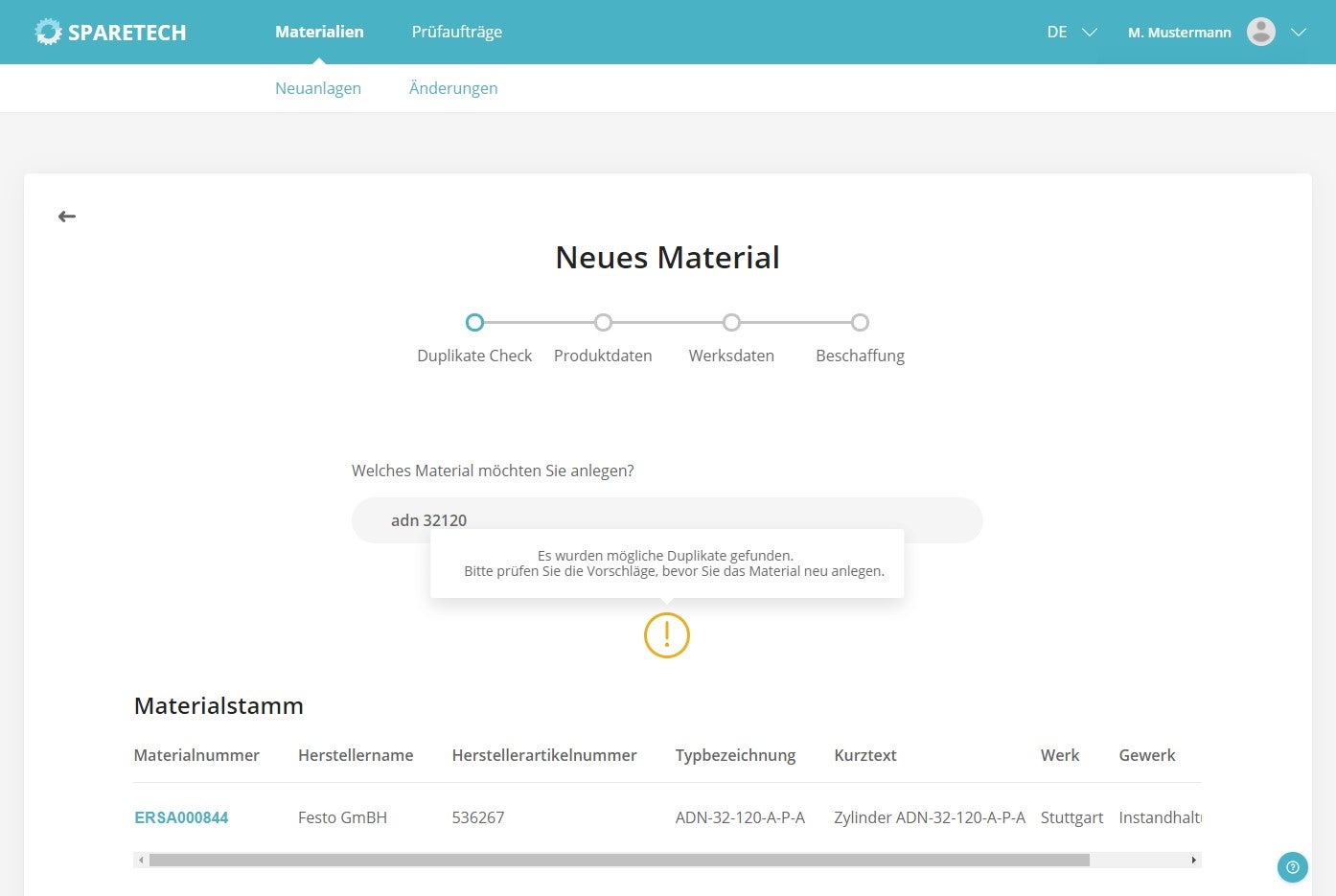Jump to the Werksdaten step
Viewport: 1336px width, 896px height.
click(731, 323)
